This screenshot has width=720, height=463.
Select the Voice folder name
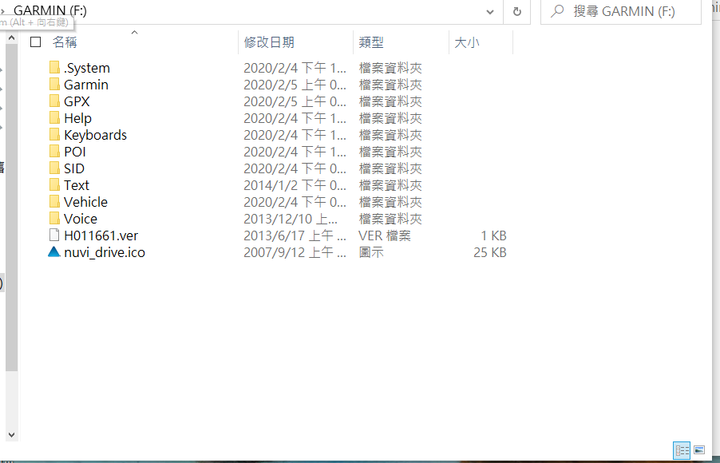80,219
